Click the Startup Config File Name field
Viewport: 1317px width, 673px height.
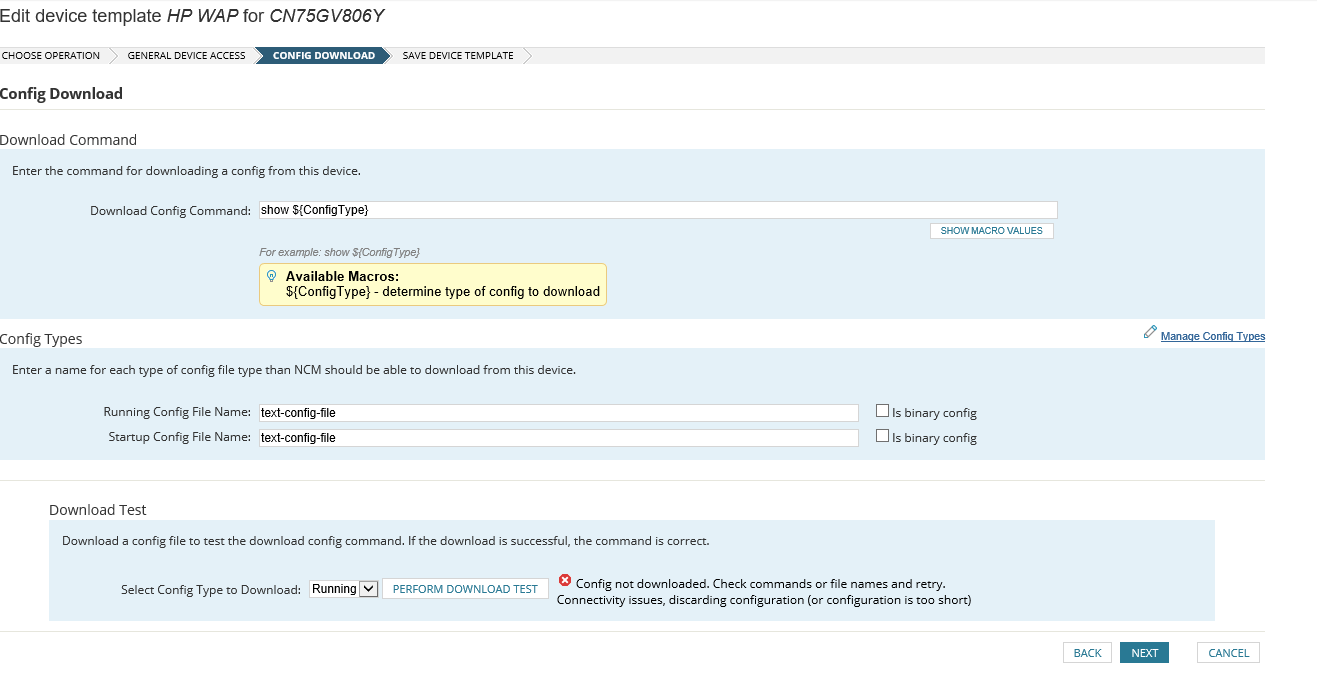558,437
